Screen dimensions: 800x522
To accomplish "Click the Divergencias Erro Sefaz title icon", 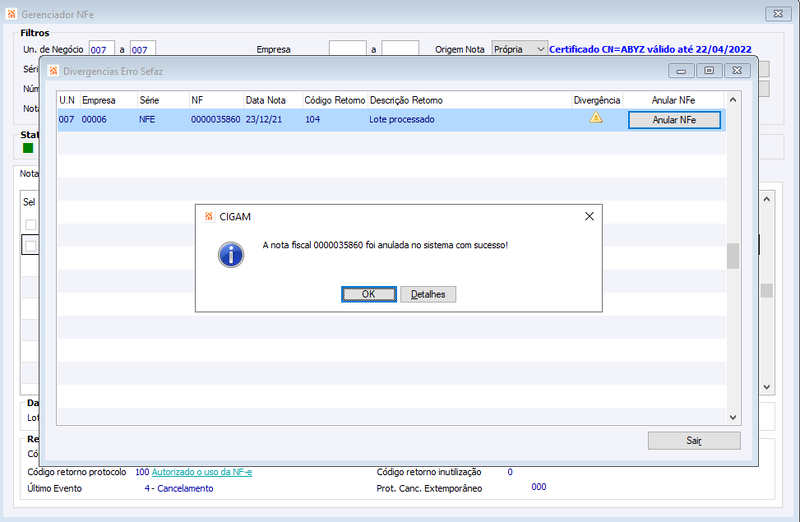I will [x=53, y=71].
